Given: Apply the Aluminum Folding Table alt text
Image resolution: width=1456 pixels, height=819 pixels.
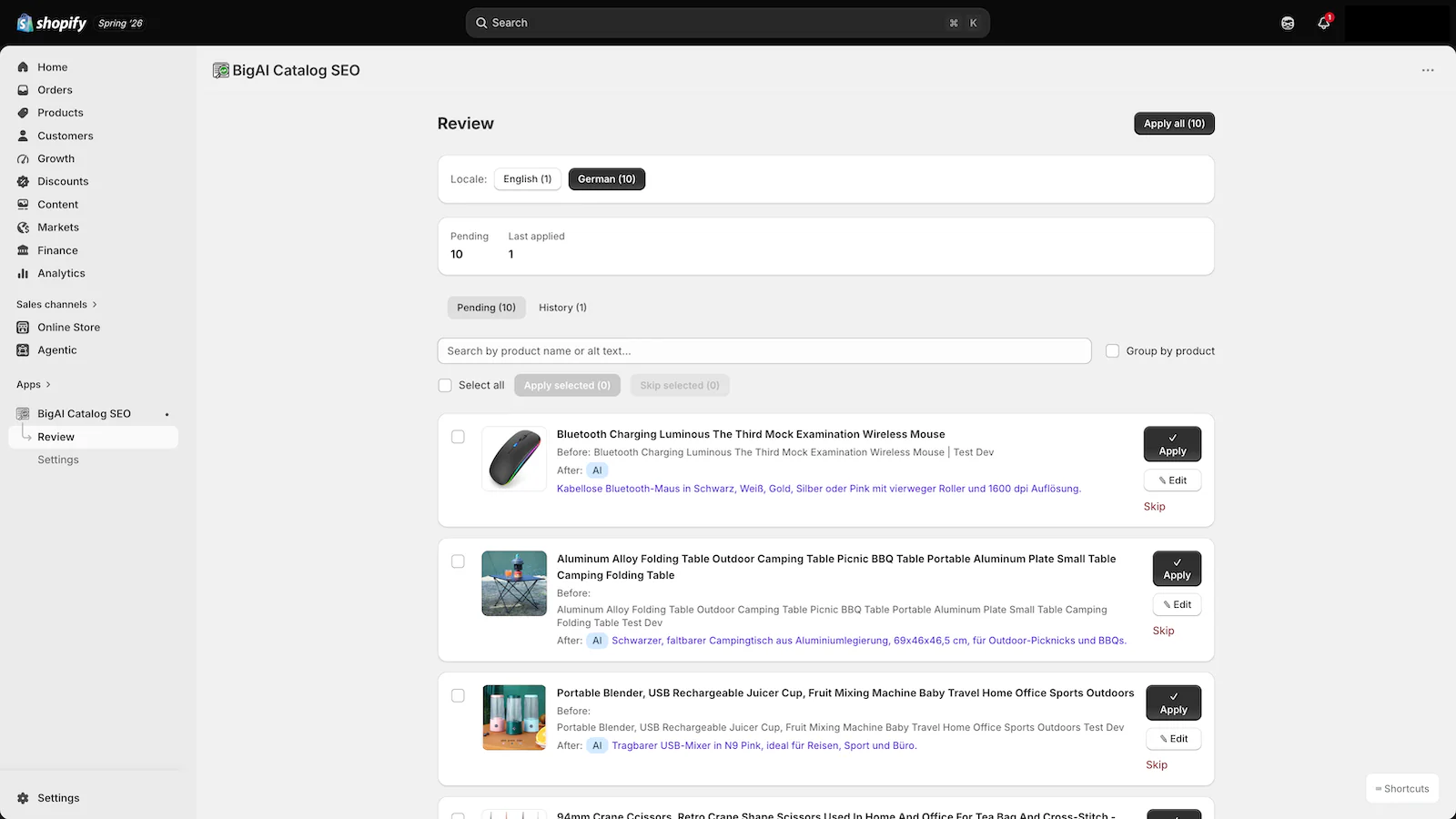Looking at the screenshot, I should coord(1177,569).
